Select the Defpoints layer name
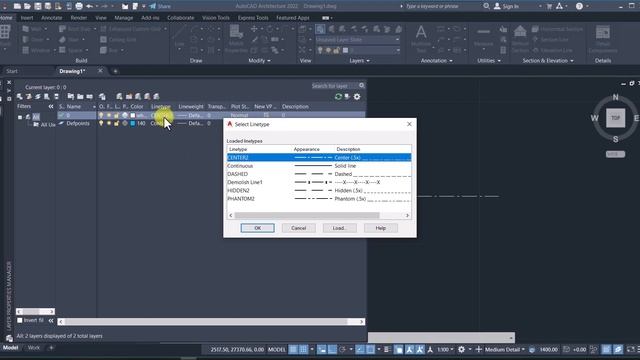This screenshot has height=360, width=640. point(78,123)
